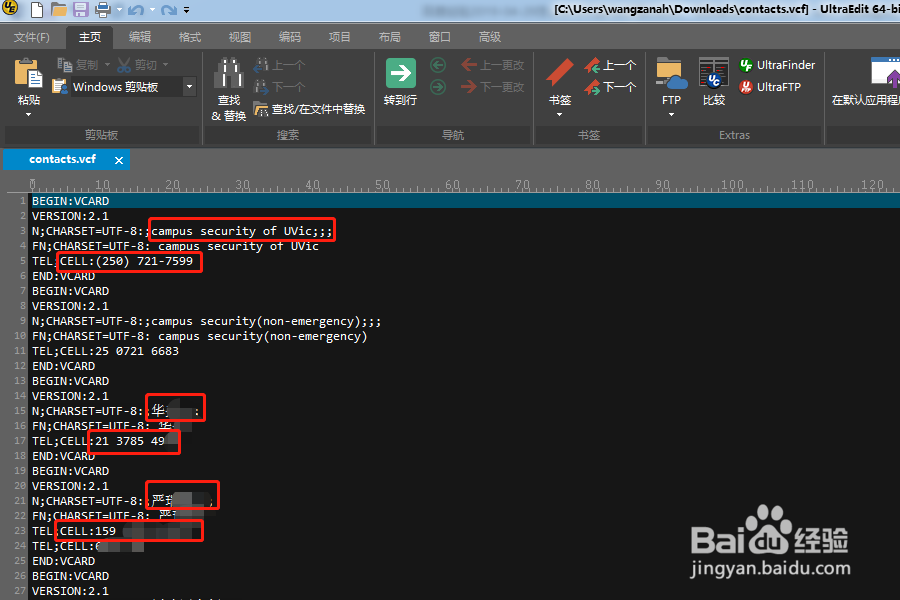Screen dimensions: 900x600
Task: Click the text 'BEGIN:VCARD' on line 1
Action: [x=71, y=201]
